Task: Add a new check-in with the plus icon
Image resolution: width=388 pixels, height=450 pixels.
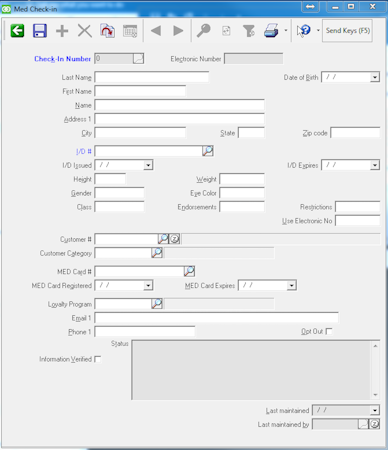Action: (x=62, y=31)
